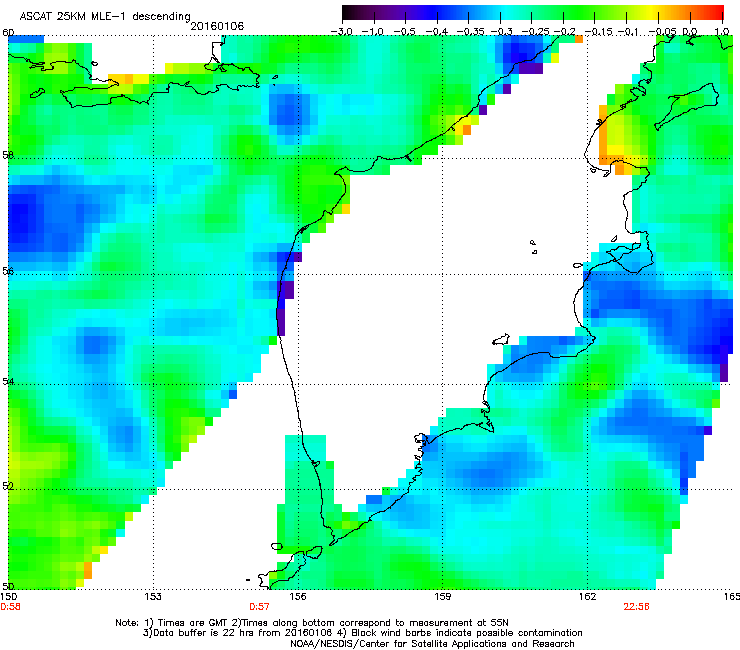
Task: Click the -0.25 color scale label
Action: click(x=535, y=32)
